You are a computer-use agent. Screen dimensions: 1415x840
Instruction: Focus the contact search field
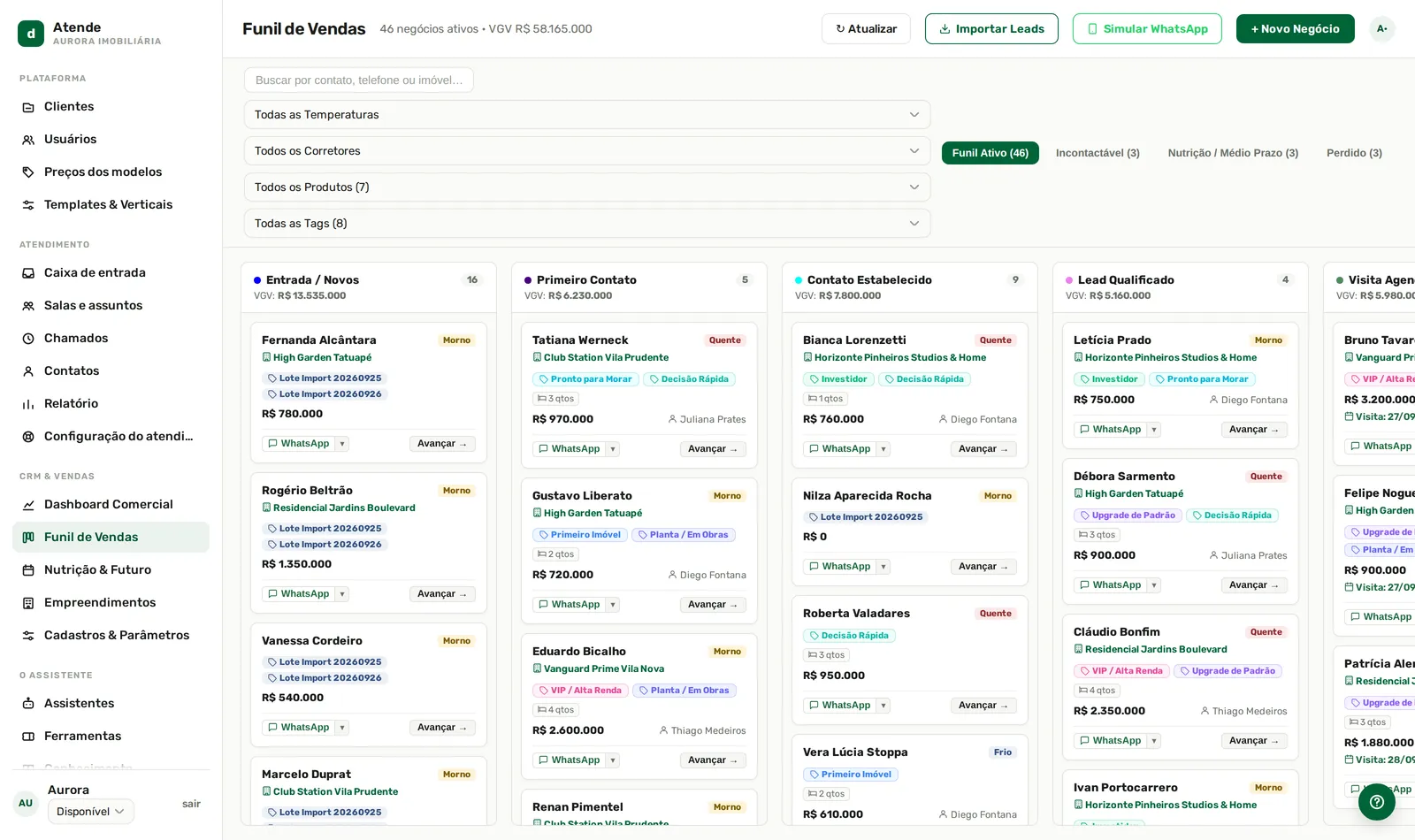pos(359,80)
